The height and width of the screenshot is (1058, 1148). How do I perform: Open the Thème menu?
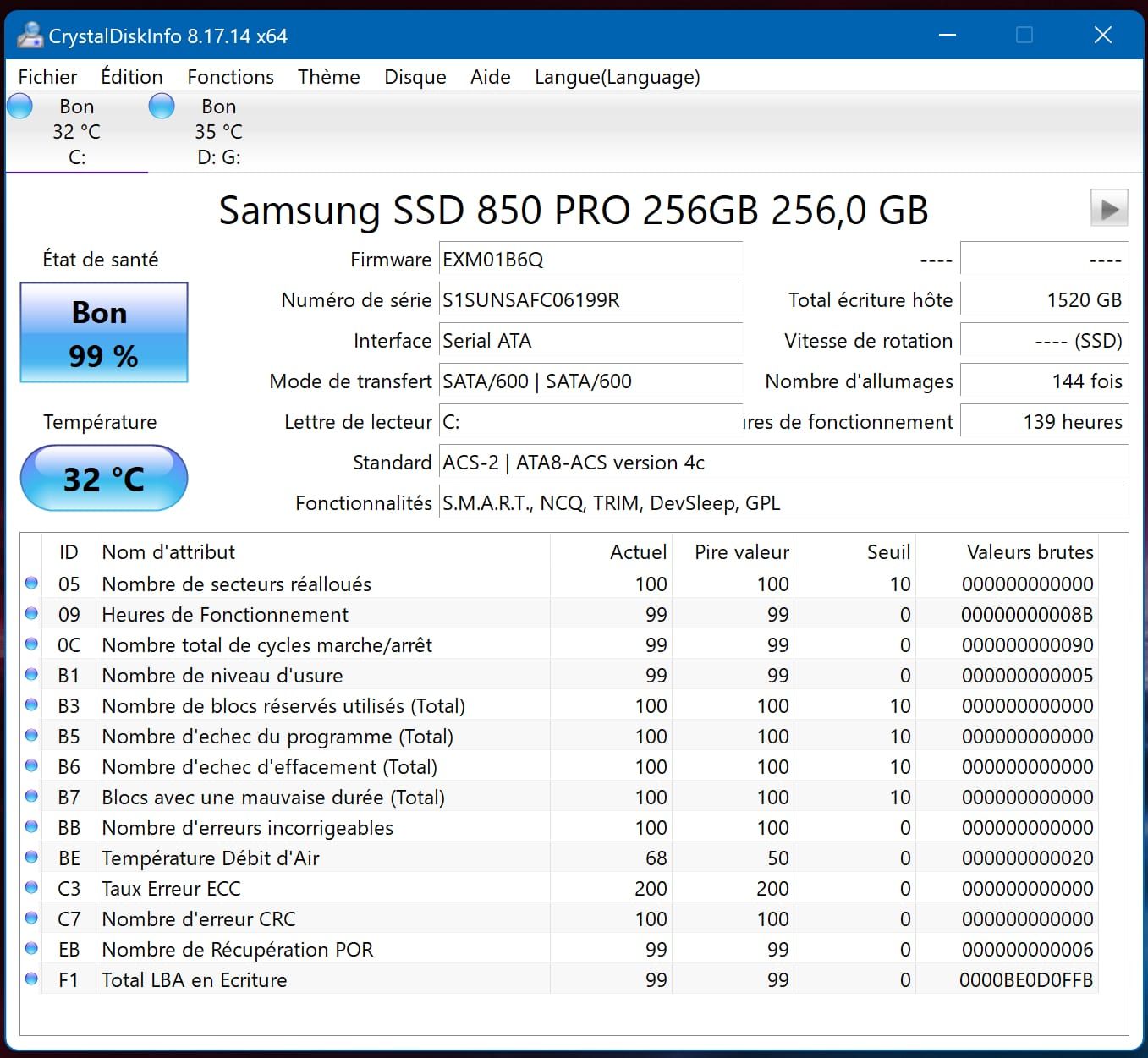[x=328, y=77]
